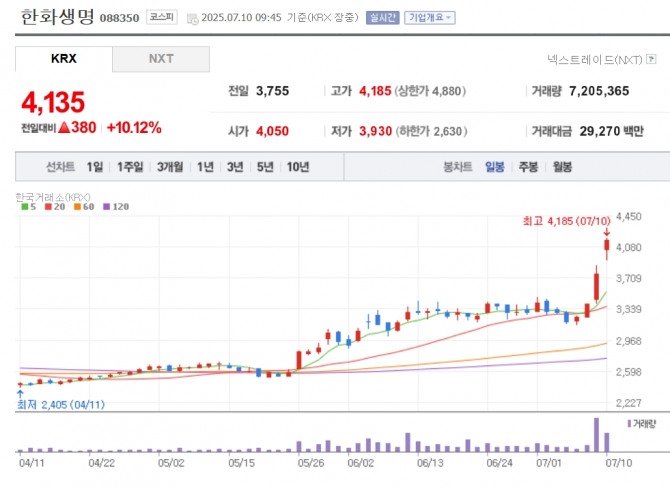Image resolution: width=670 pixels, height=489 pixels.
Task: Click the 최고 4,185 high marker arrow
Action: tap(606, 232)
